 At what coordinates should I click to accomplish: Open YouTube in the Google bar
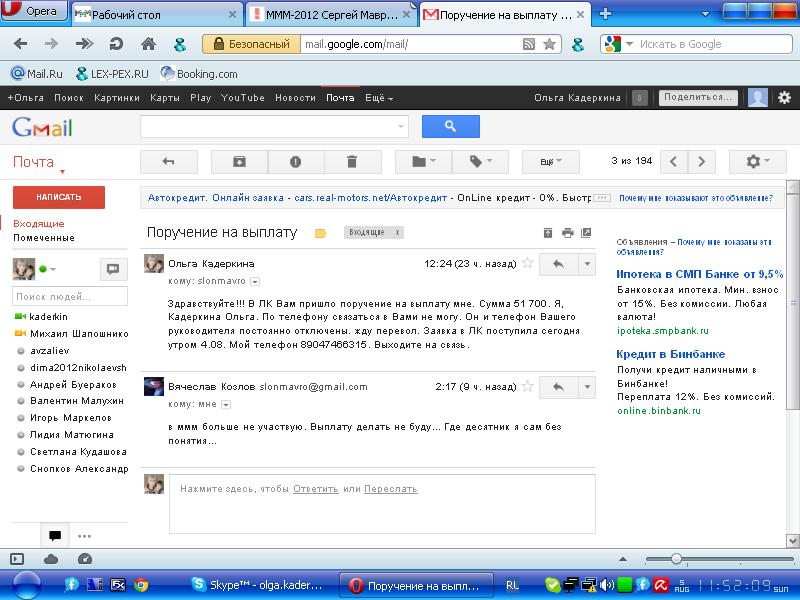(242, 98)
